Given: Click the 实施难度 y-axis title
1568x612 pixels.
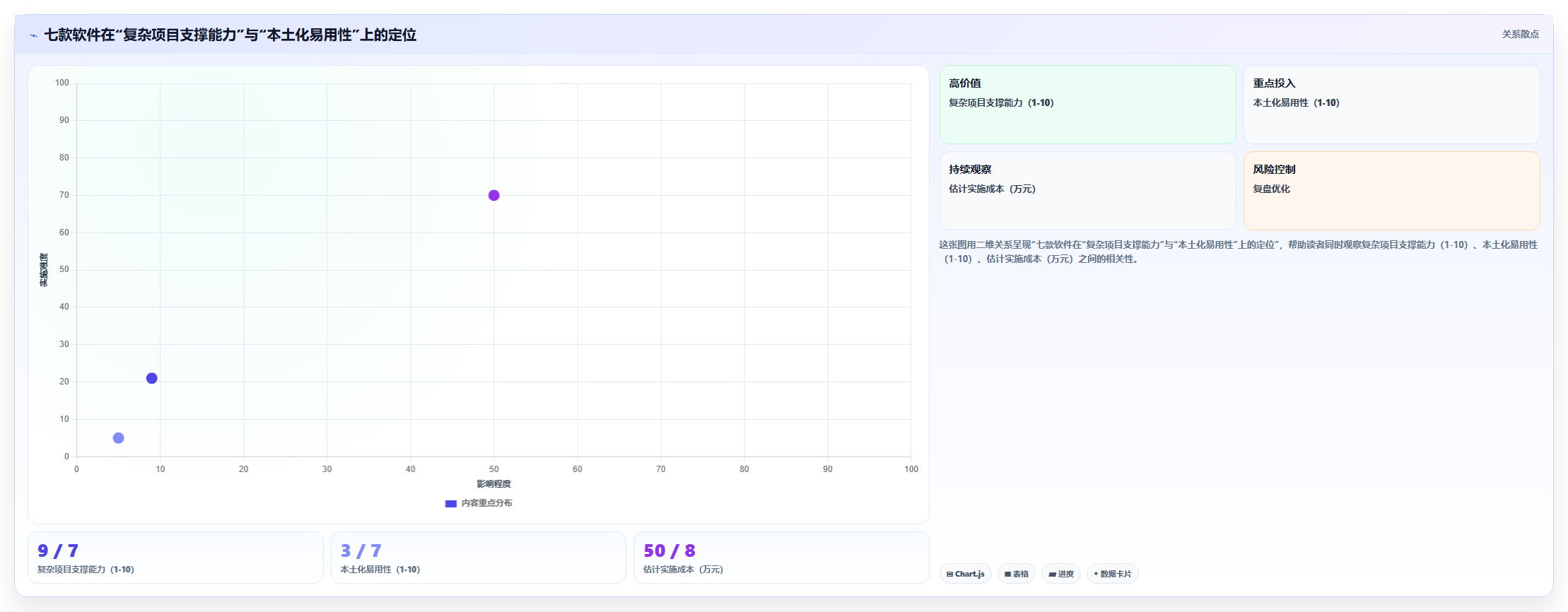Looking at the screenshot, I should point(44,270).
